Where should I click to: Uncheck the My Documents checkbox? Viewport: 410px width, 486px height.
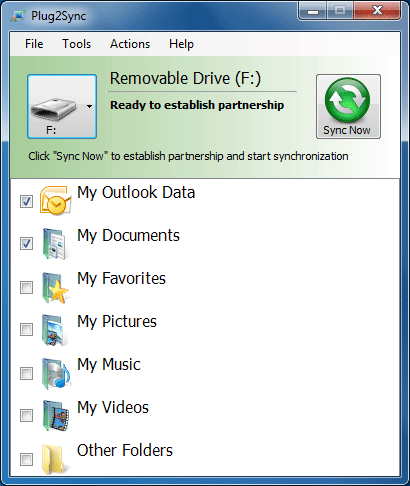[26, 243]
